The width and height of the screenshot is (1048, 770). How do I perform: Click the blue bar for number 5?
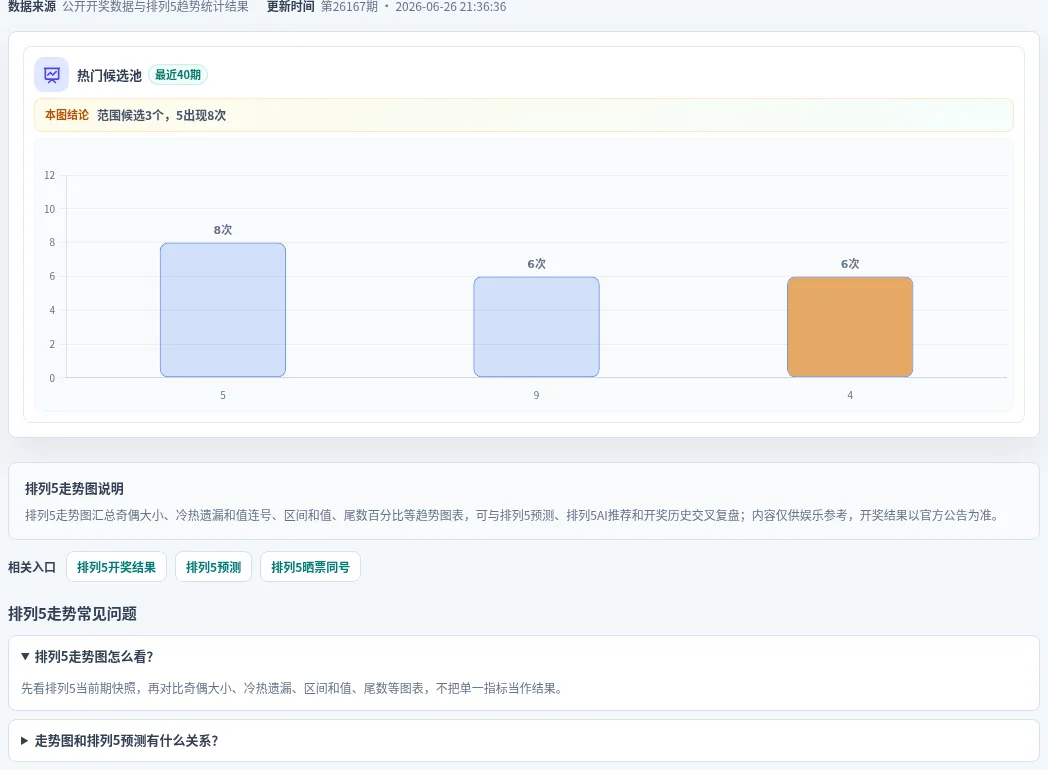[223, 310]
